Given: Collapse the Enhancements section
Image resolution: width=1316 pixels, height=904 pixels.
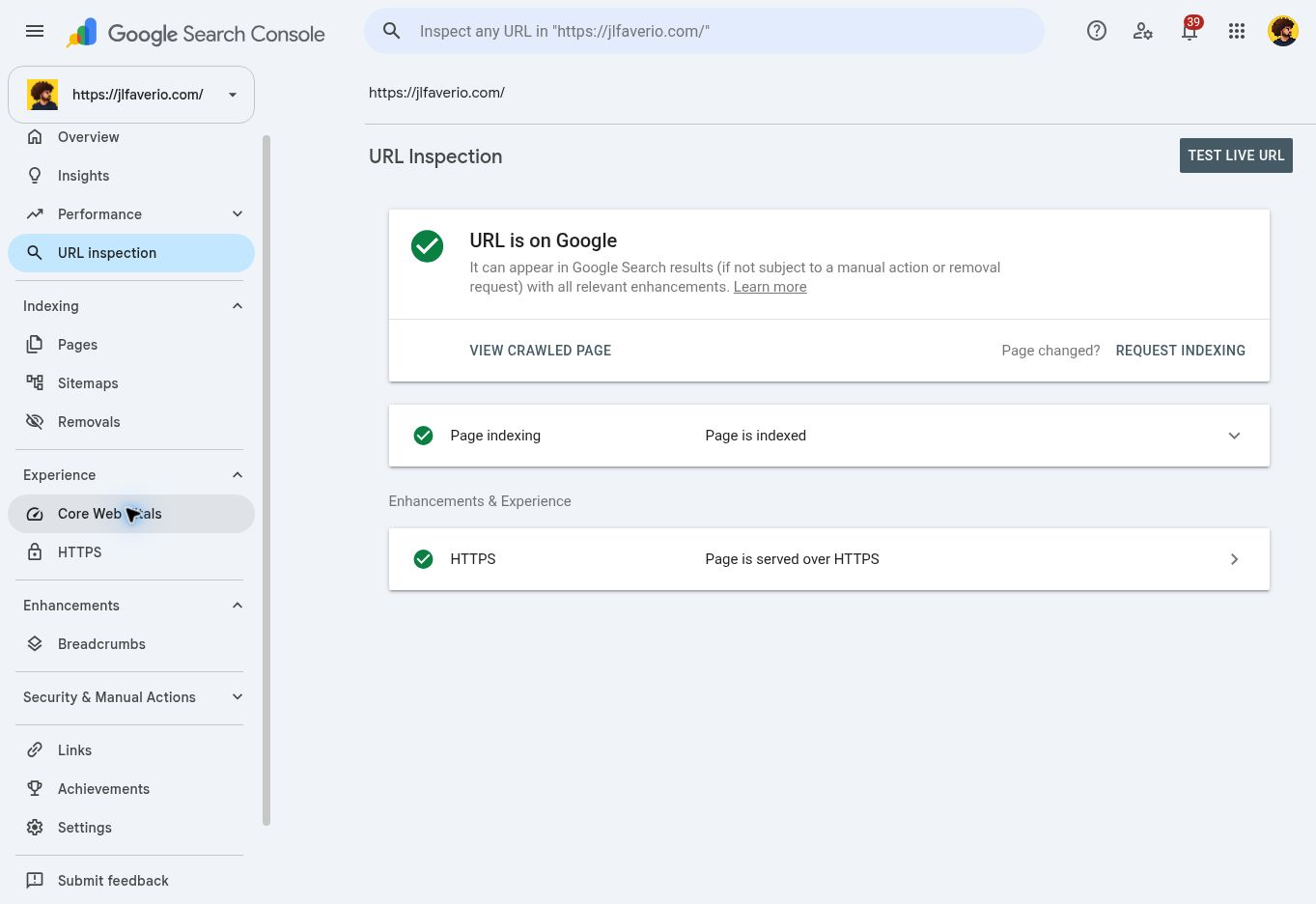Looking at the screenshot, I should [238, 606].
